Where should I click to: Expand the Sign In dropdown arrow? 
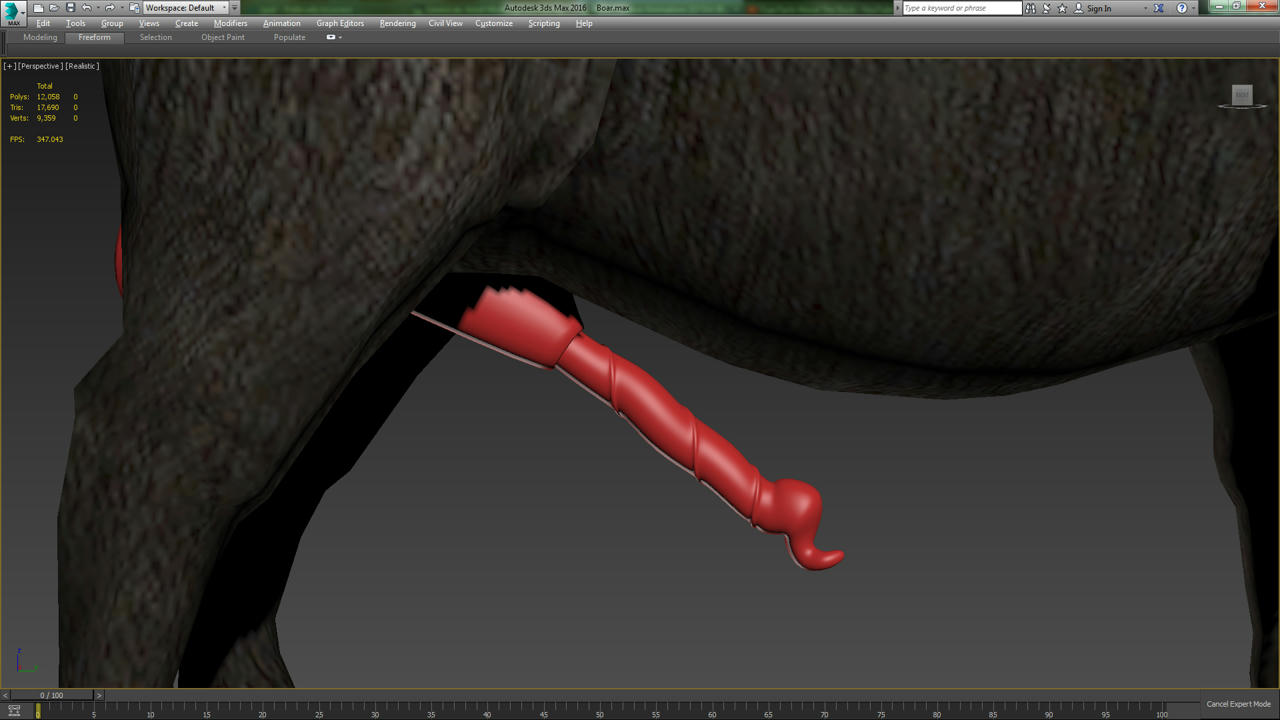click(x=1145, y=9)
